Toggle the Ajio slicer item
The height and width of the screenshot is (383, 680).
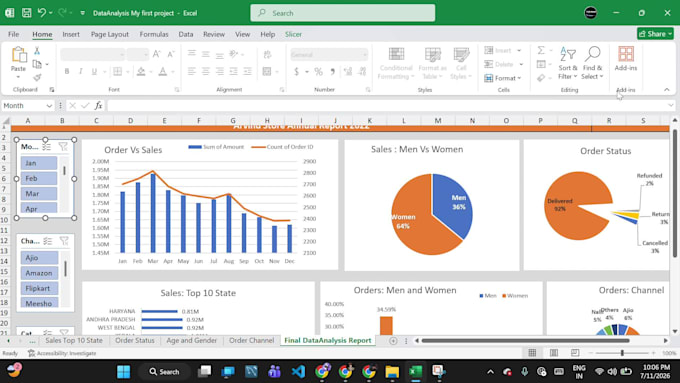39,258
